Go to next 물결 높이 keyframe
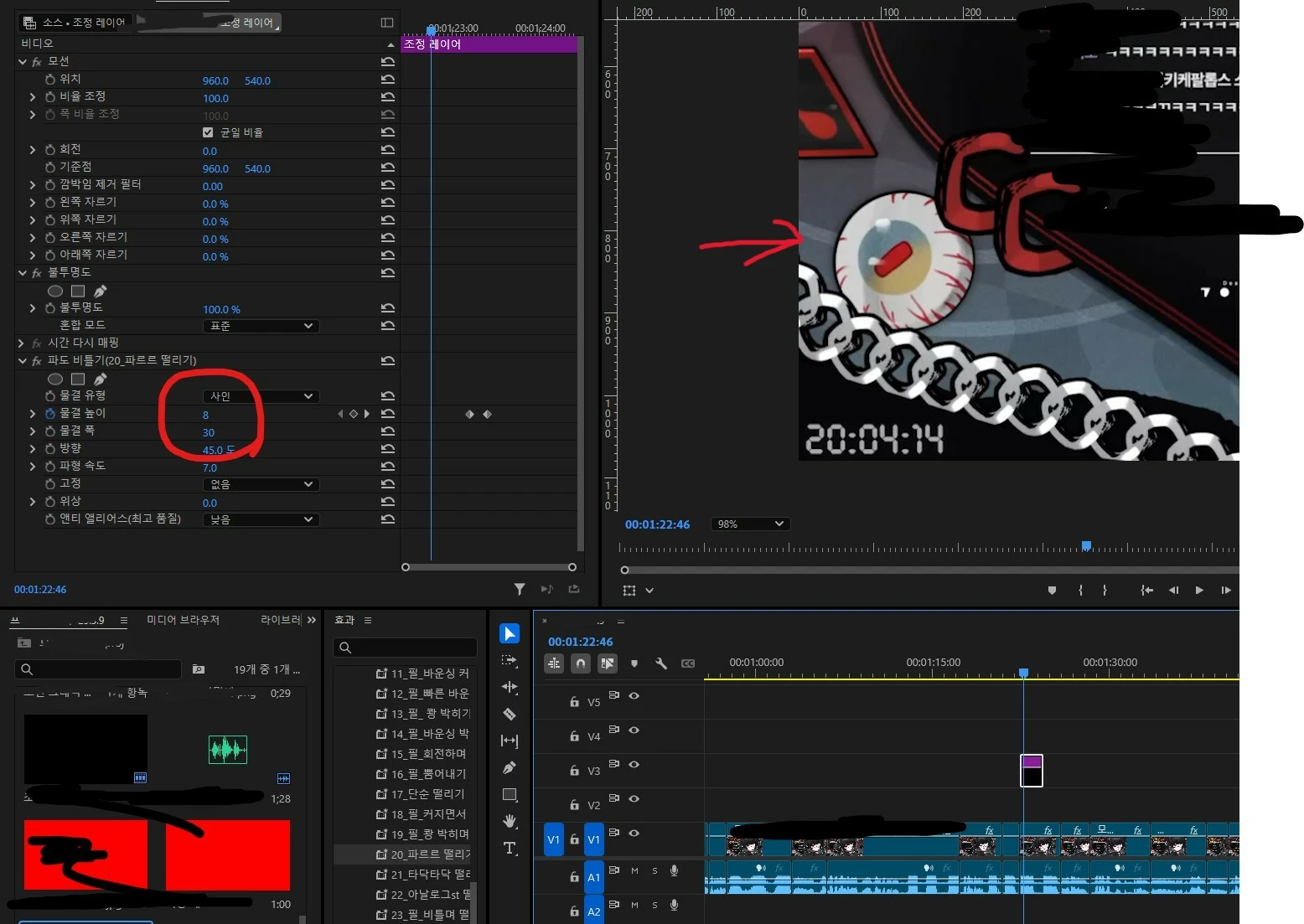The width and height of the screenshot is (1304, 924). [x=366, y=414]
